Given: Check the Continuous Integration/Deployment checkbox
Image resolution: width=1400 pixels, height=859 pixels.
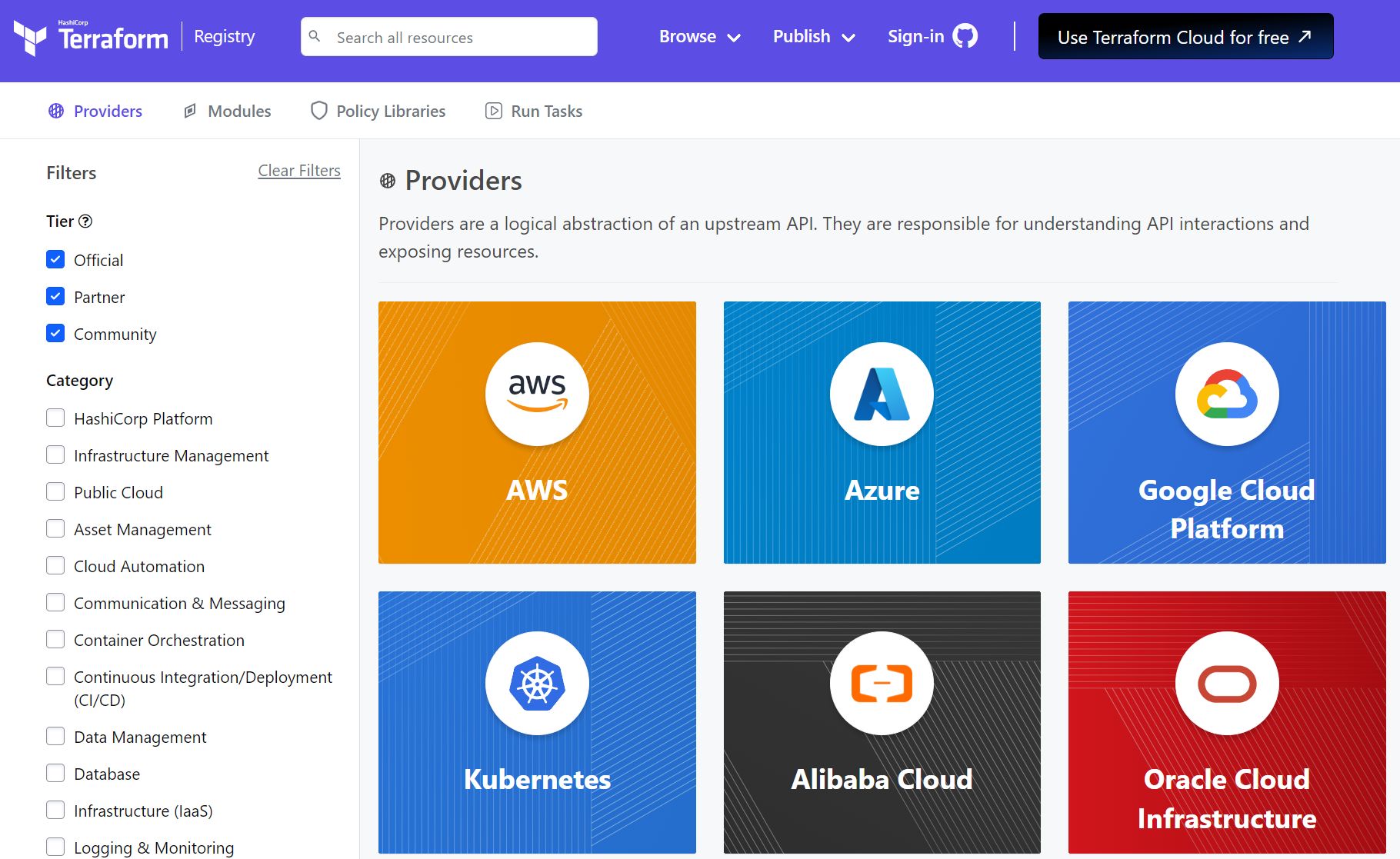Looking at the screenshot, I should (55, 676).
